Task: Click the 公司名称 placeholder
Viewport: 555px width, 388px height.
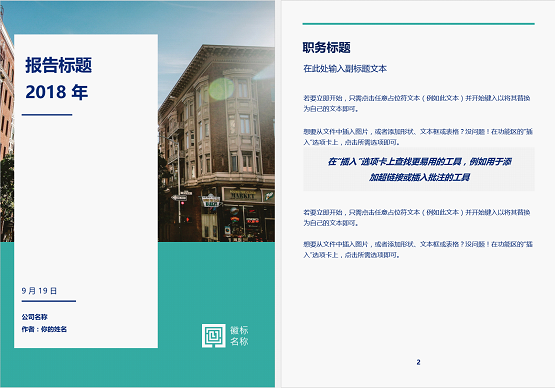Action: pyautogui.click(x=34, y=317)
